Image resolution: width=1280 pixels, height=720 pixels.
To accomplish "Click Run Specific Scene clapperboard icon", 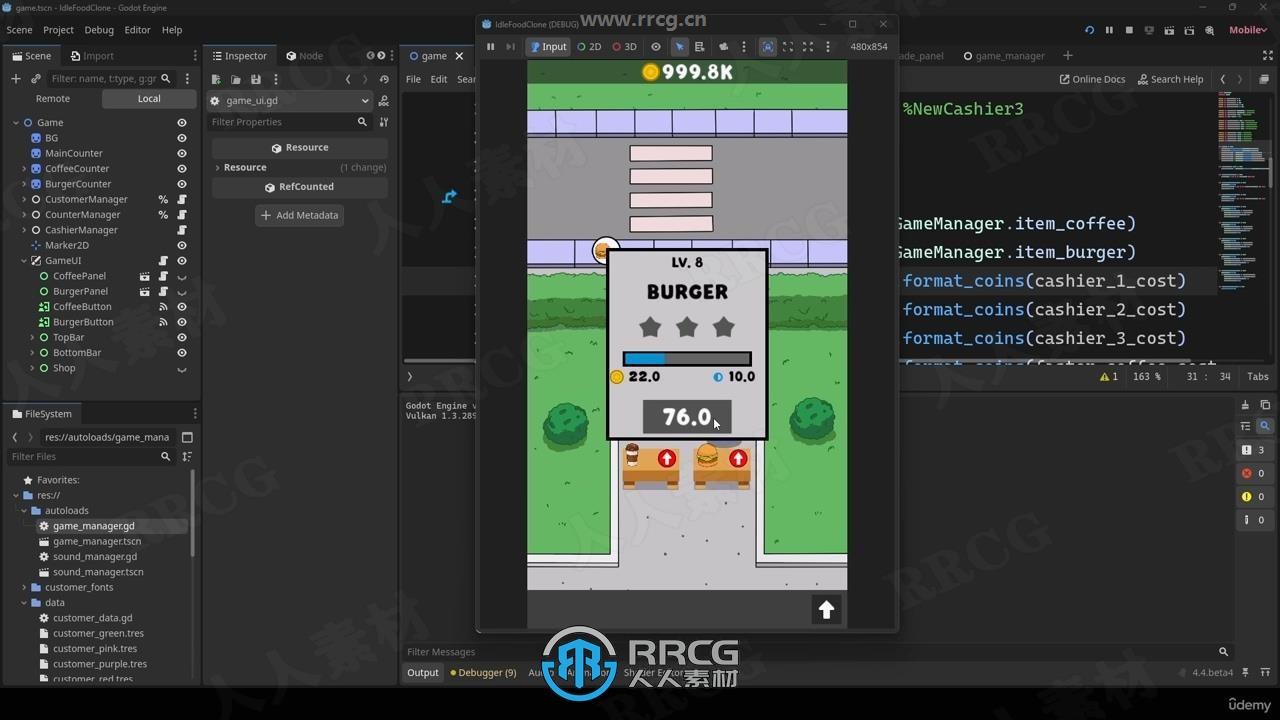I will [x=1190, y=30].
